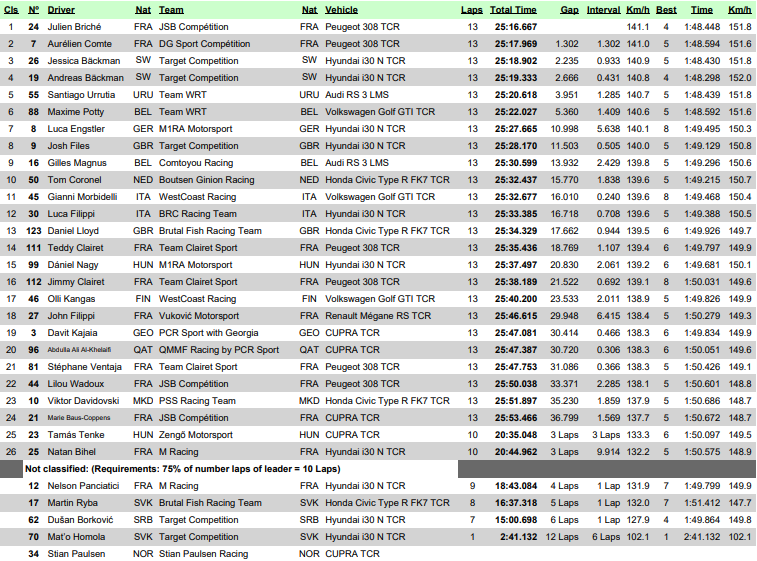Screen dimensions: 757x561
Task: Select Nelson Panciatici in the not classified list
Action: (84, 485)
